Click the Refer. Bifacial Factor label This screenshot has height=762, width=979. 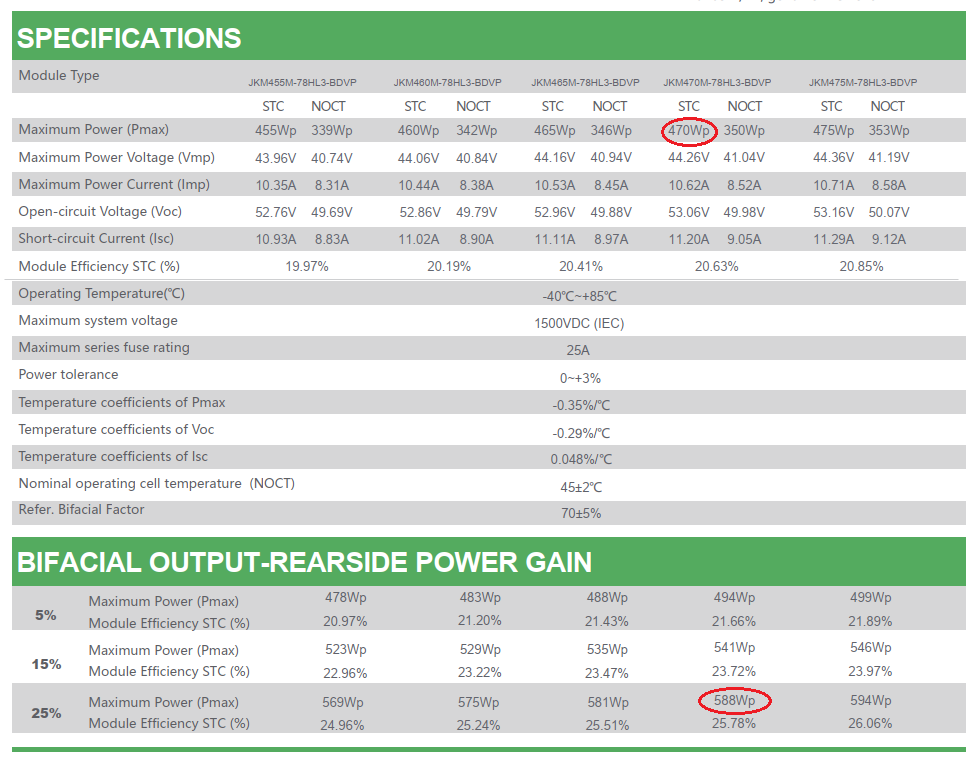(81, 509)
